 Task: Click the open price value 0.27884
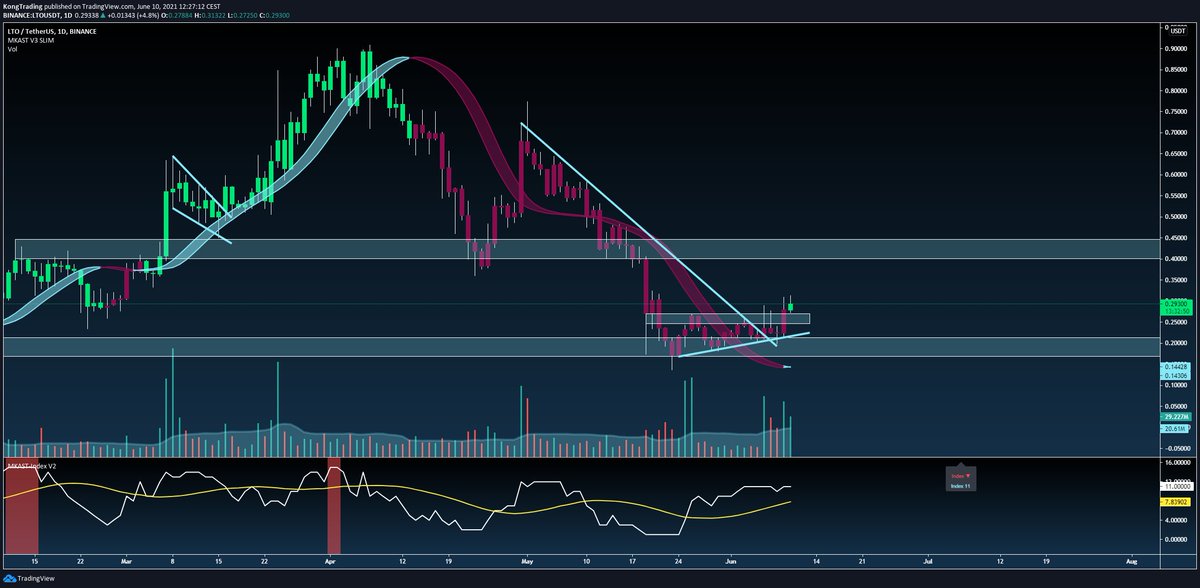[180, 15]
